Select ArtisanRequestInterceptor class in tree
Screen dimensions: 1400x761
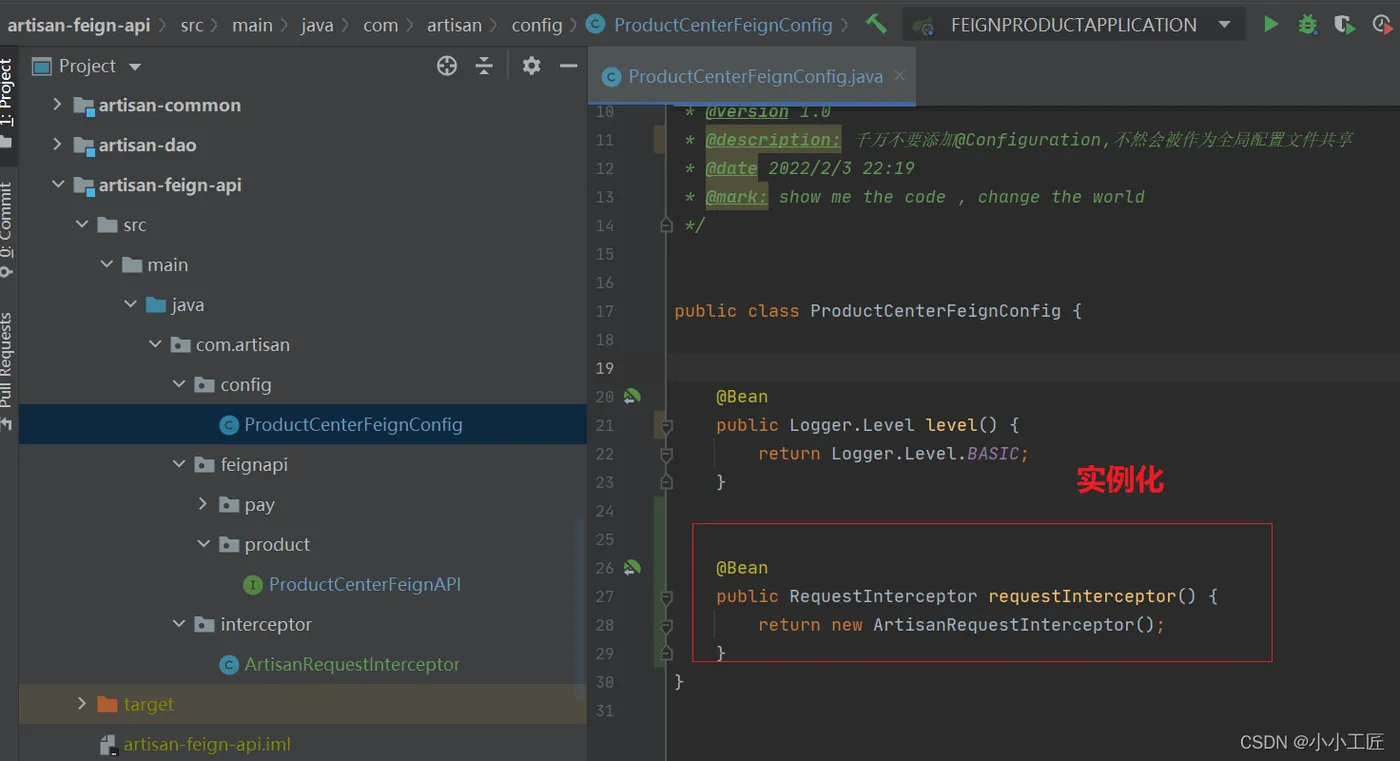pyautogui.click(x=352, y=665)
